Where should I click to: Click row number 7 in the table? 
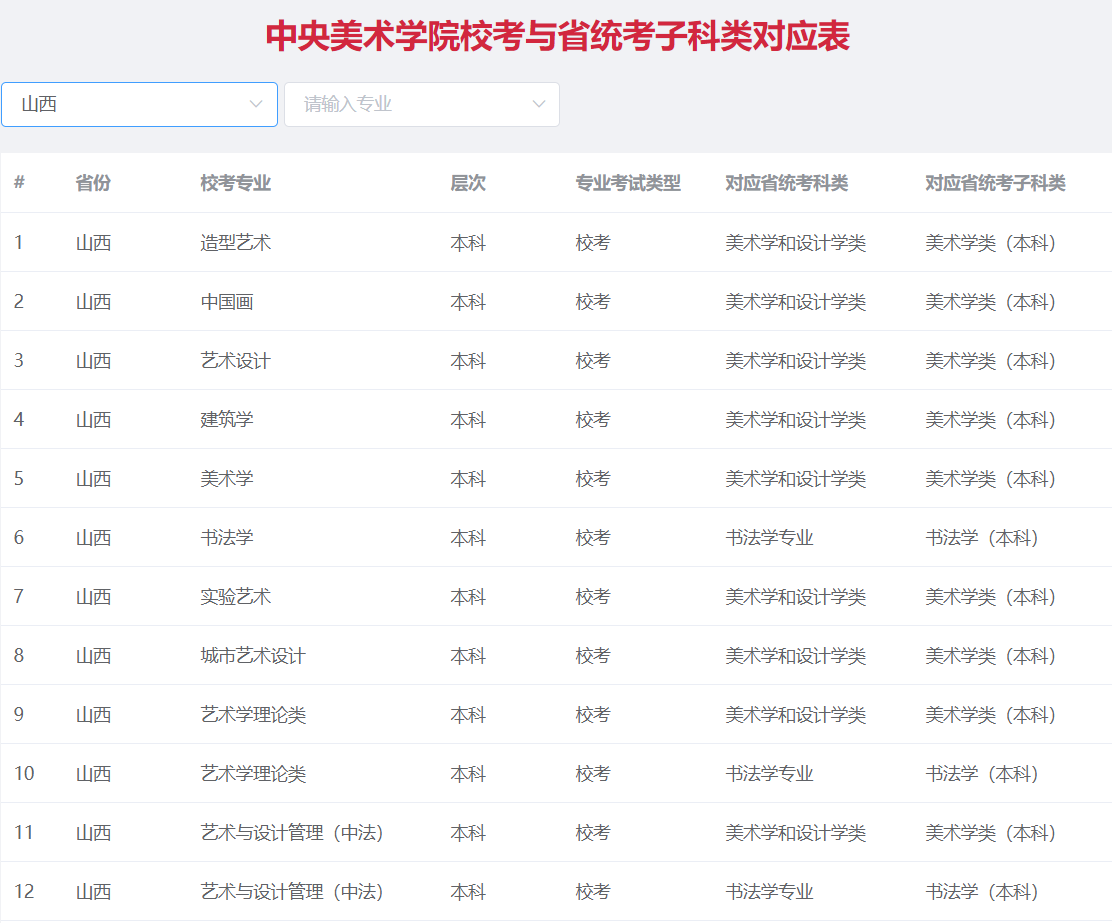(x=18, y=596)
